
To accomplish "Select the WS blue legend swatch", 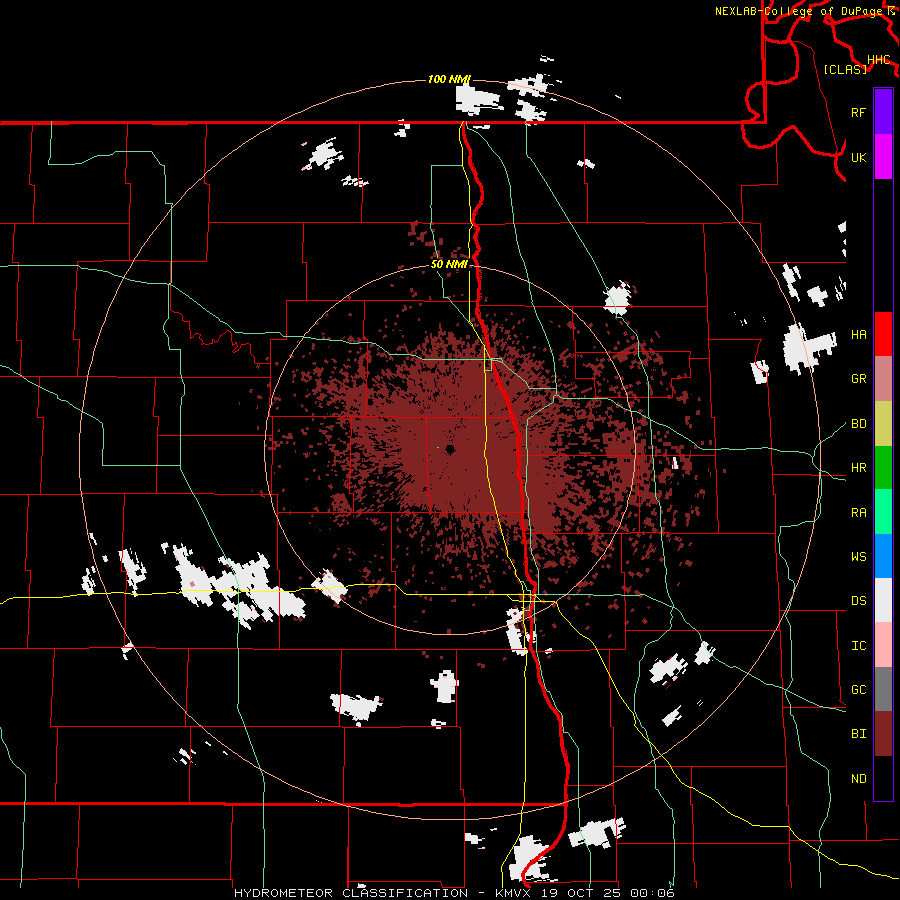I will pyautogui.click(x=883, y=556).
